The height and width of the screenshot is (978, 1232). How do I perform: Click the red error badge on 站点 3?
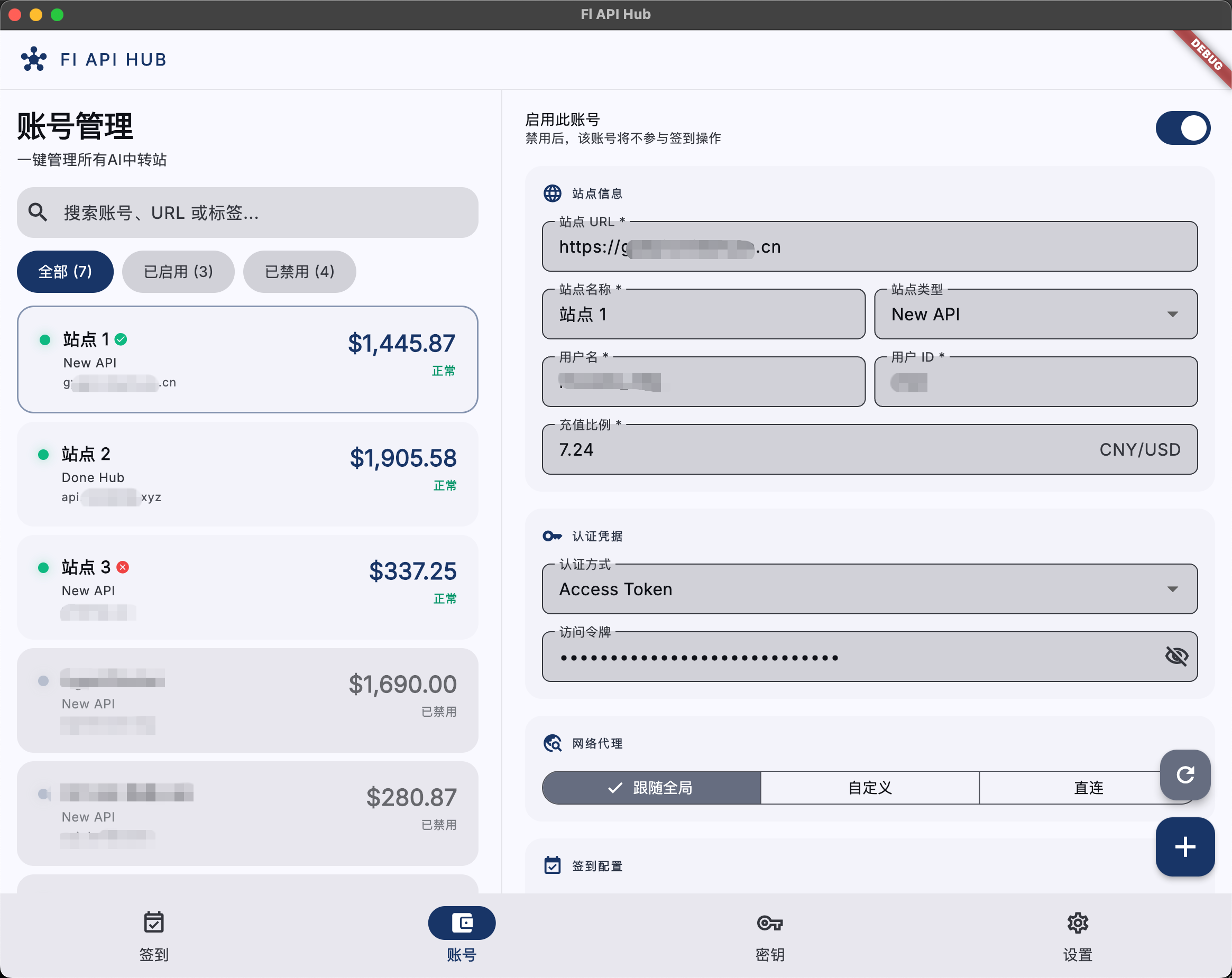coord(123,567)
